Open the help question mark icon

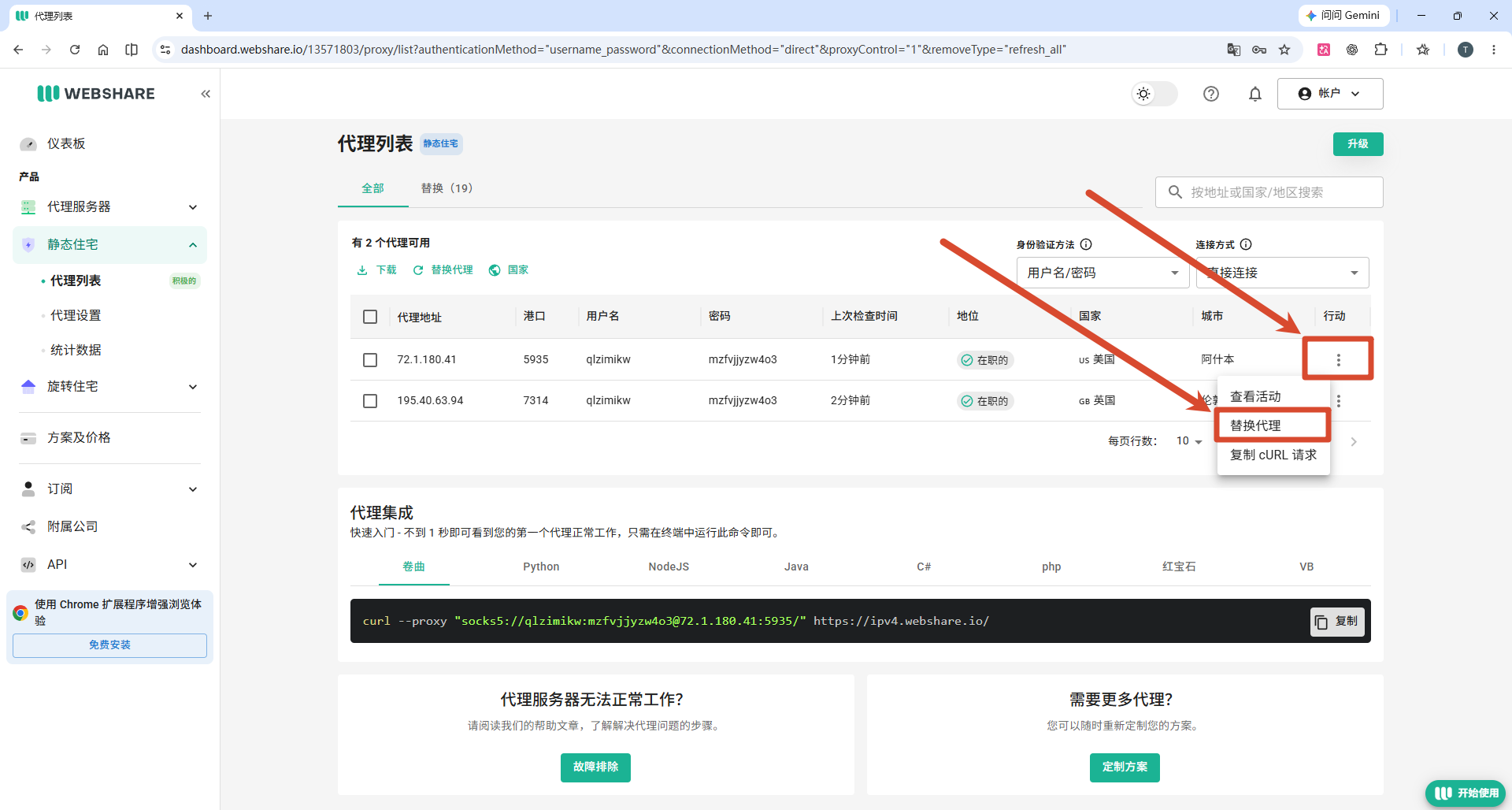click(x=1211, y=94)
